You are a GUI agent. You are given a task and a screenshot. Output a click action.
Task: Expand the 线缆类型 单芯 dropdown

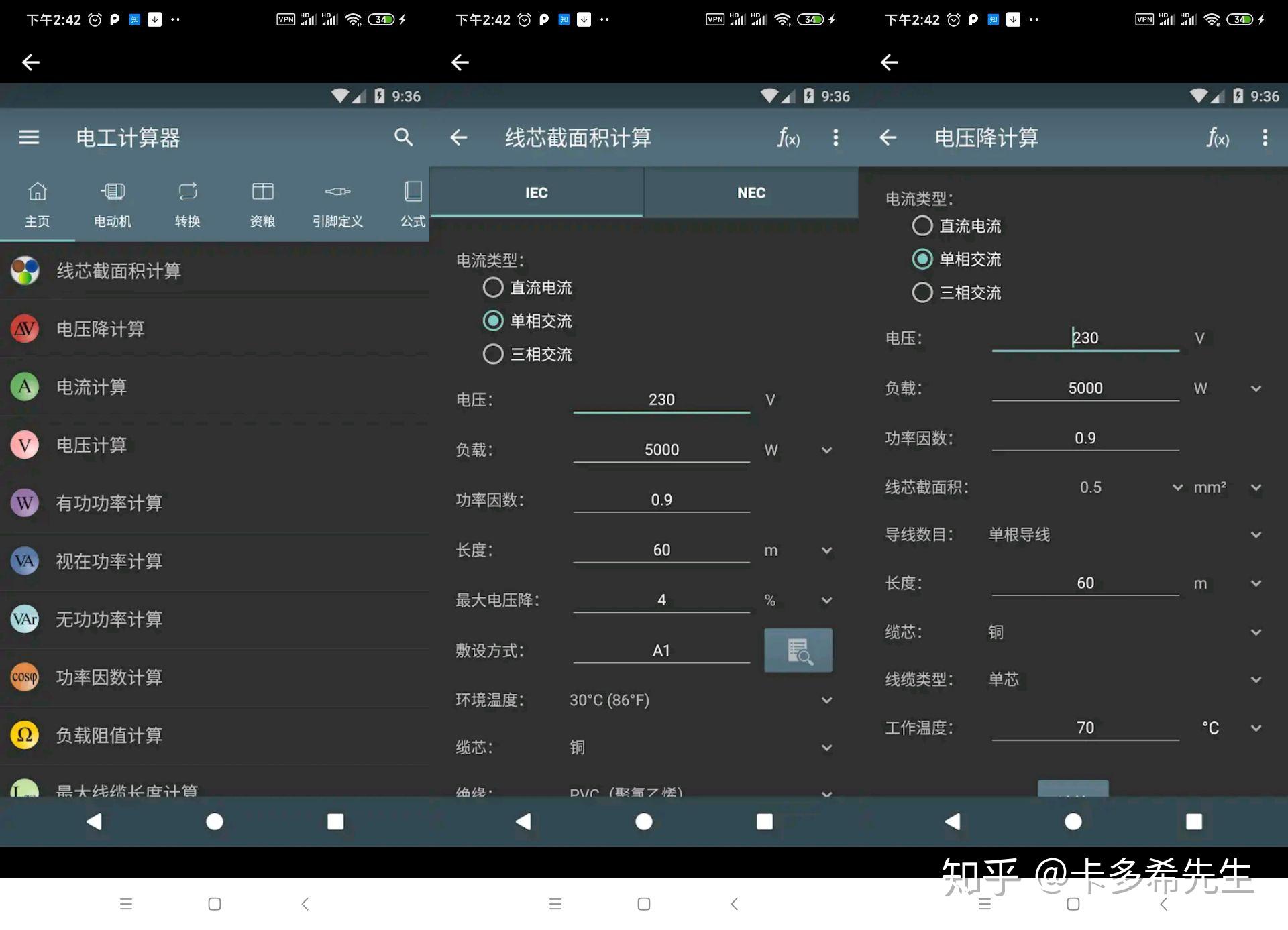click(1256, 679)
